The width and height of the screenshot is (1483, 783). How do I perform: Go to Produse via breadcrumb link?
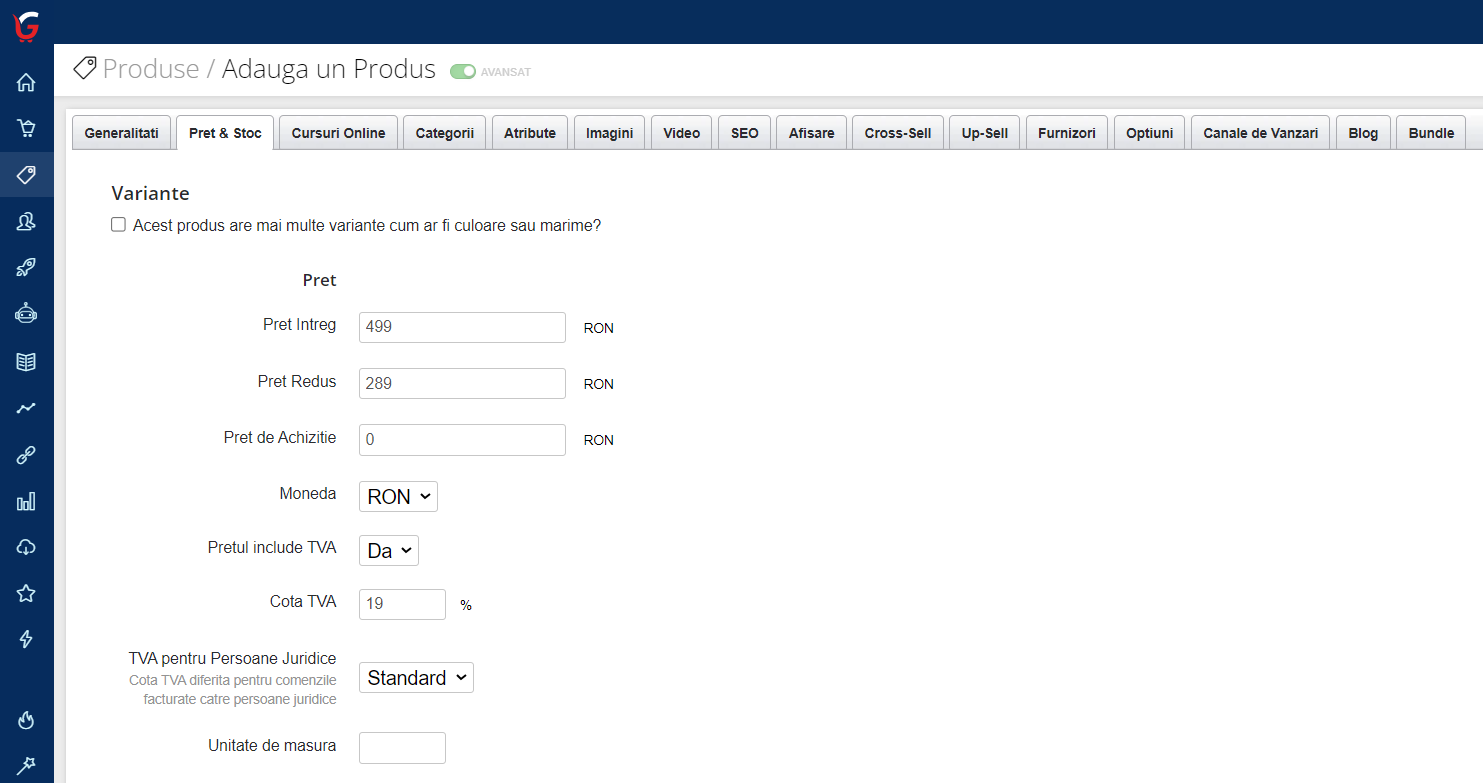tap(151, 69)
